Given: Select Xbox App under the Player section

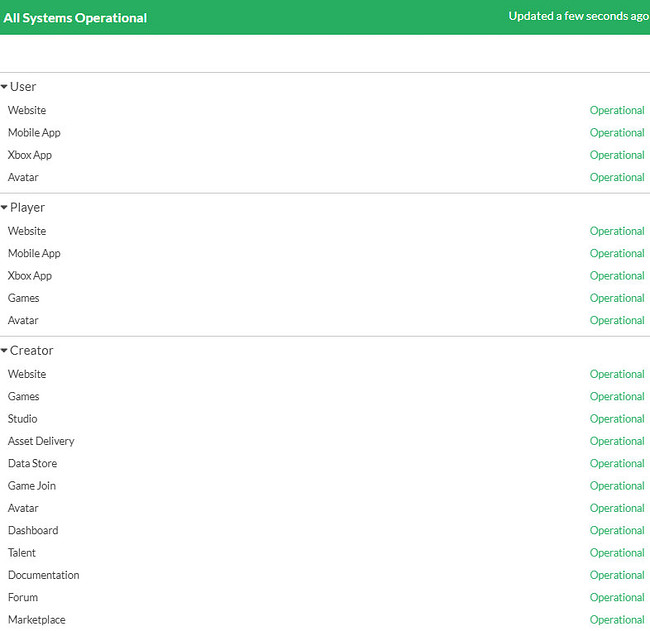Looking at the screenshot, I should tap(30, 276).
